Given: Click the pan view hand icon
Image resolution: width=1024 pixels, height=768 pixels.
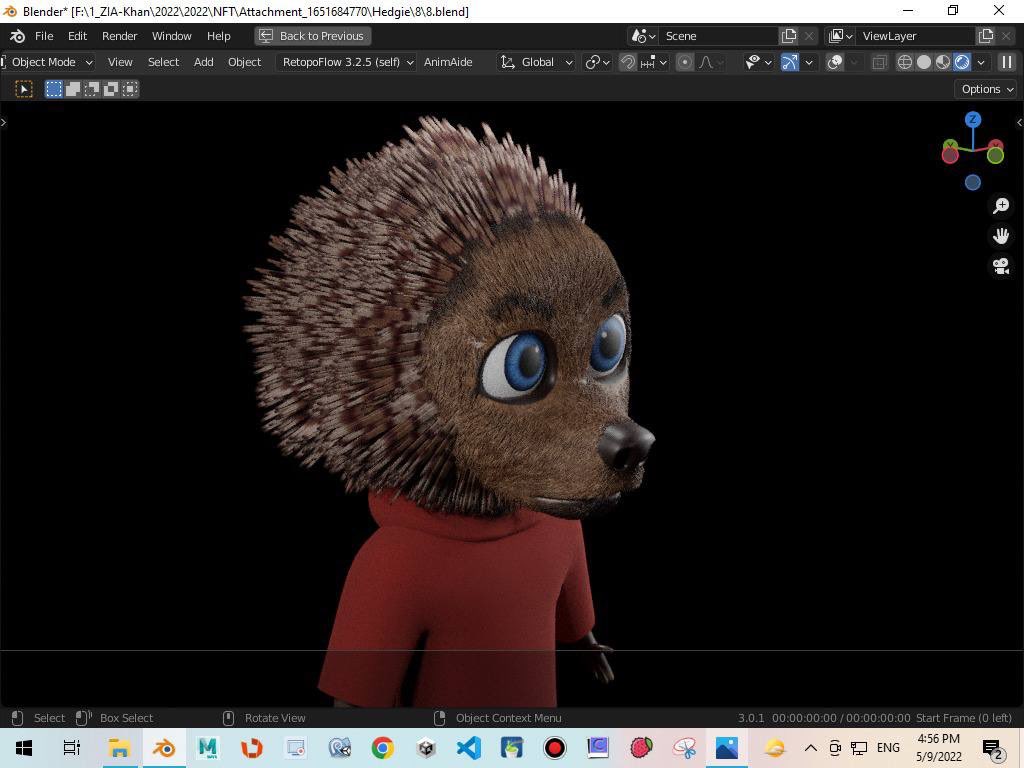Looking at the screenshot, I should point(1000,236).
